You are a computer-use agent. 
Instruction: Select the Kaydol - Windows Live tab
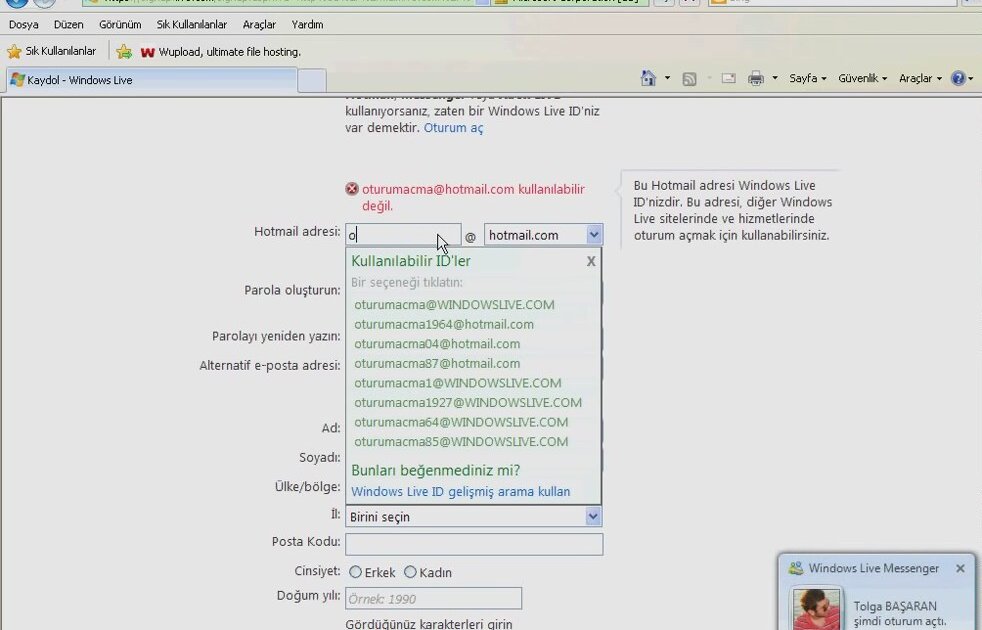point(150,80)
